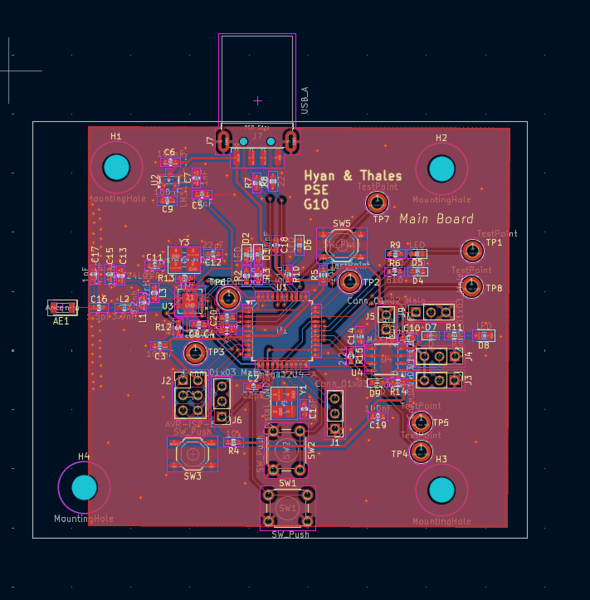The image size is (590, 600).
Task: Click the 'Hyan & Thales' silkscreen text
Action: 353,176
